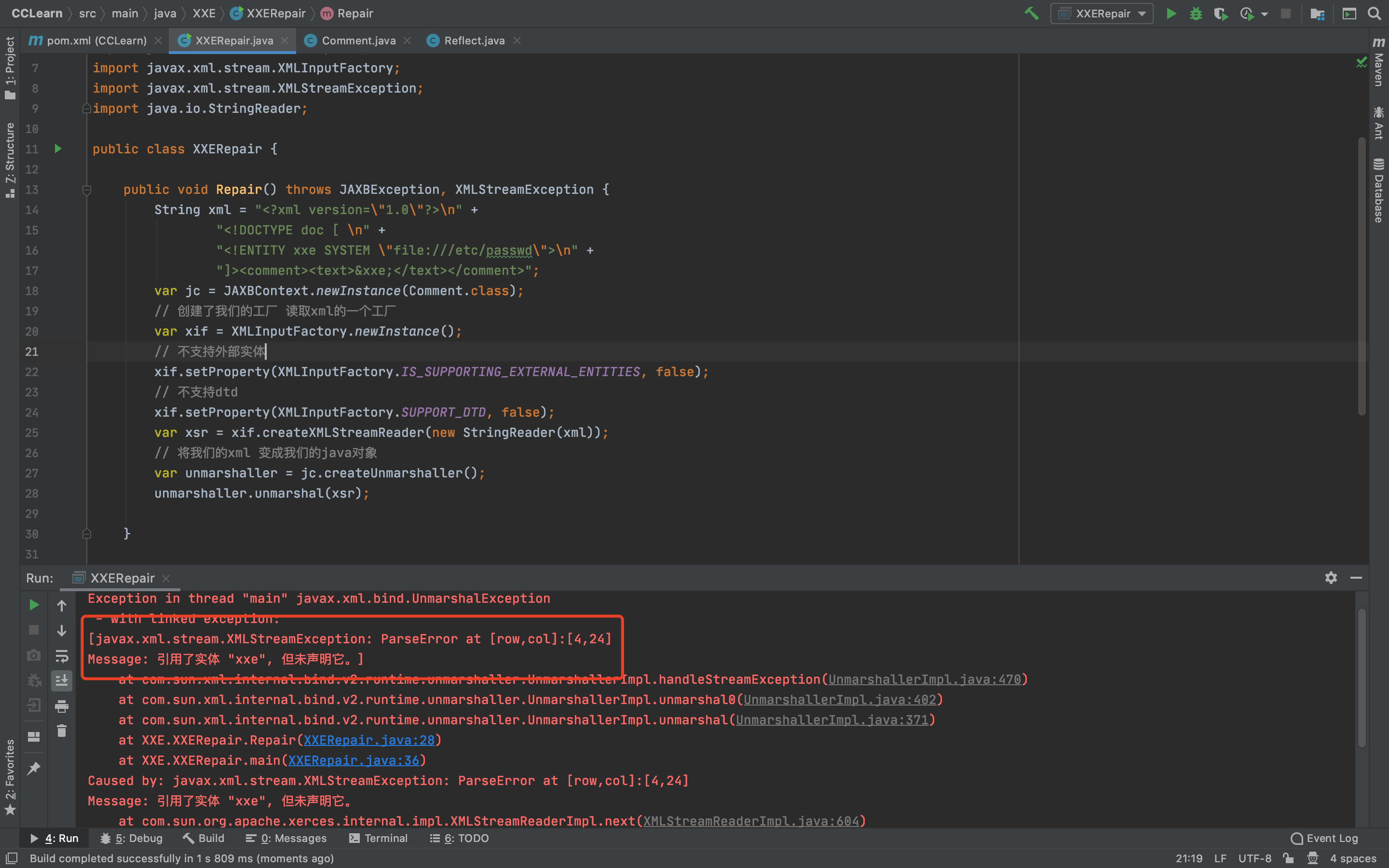This screenshot has width=1389, height=868.
Task: Run with coverage shield icon
Action: point(1220,13)
